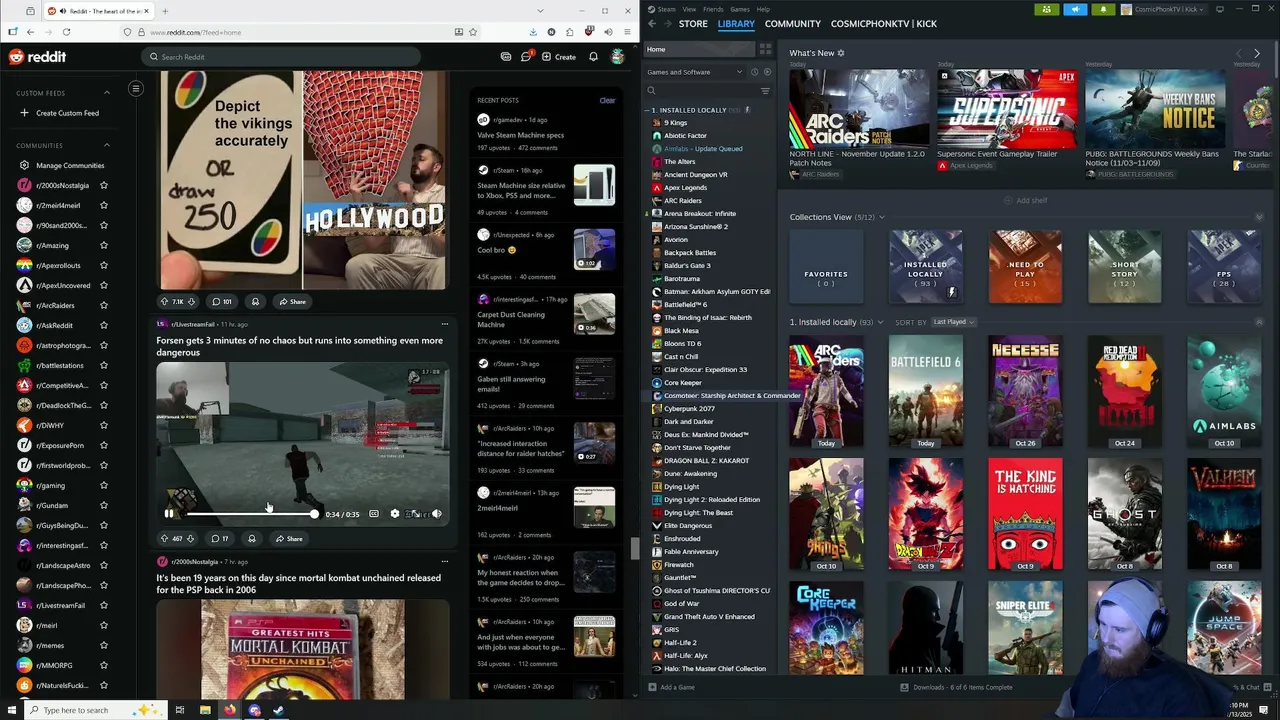The height and width of the screenshot is (720, 1280).
Task: Mute the Reddit tab via its speaker icon
Action: pyautogui.click(x=64, y=11)
